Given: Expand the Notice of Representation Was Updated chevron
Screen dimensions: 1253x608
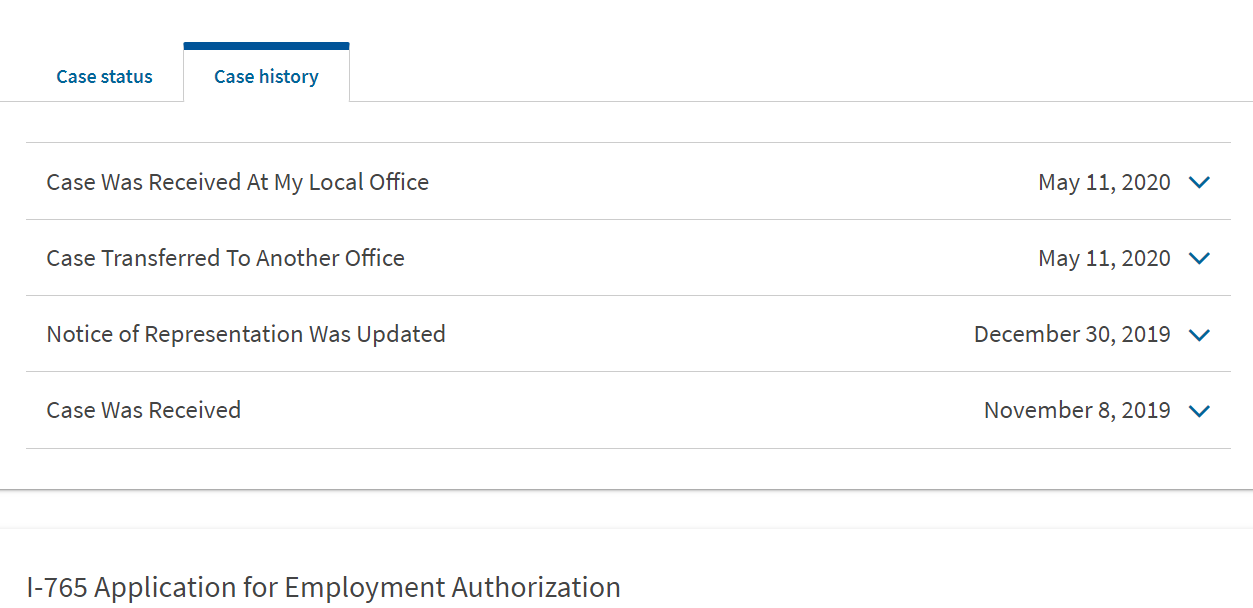Looking at the screenshot, I should point(1199,335).
